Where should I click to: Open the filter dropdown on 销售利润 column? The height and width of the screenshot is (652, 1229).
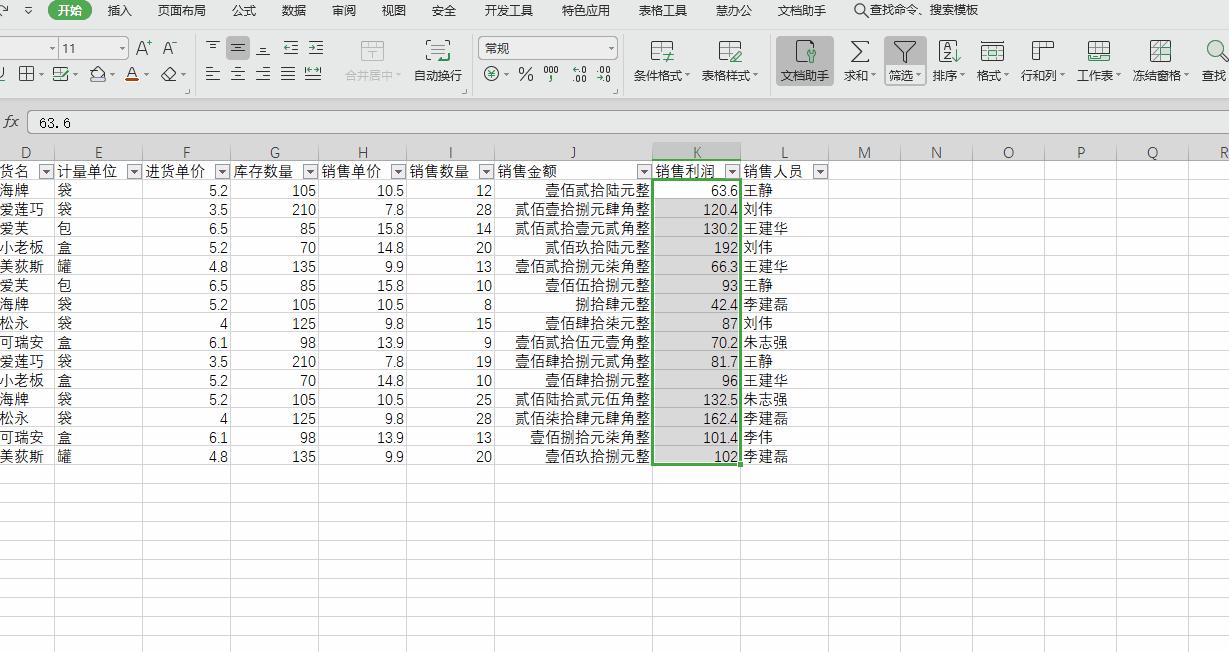click(x=733, y=171)
